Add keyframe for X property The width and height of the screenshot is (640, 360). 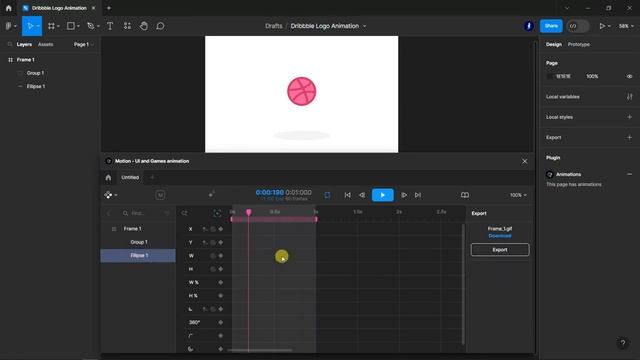221,229
